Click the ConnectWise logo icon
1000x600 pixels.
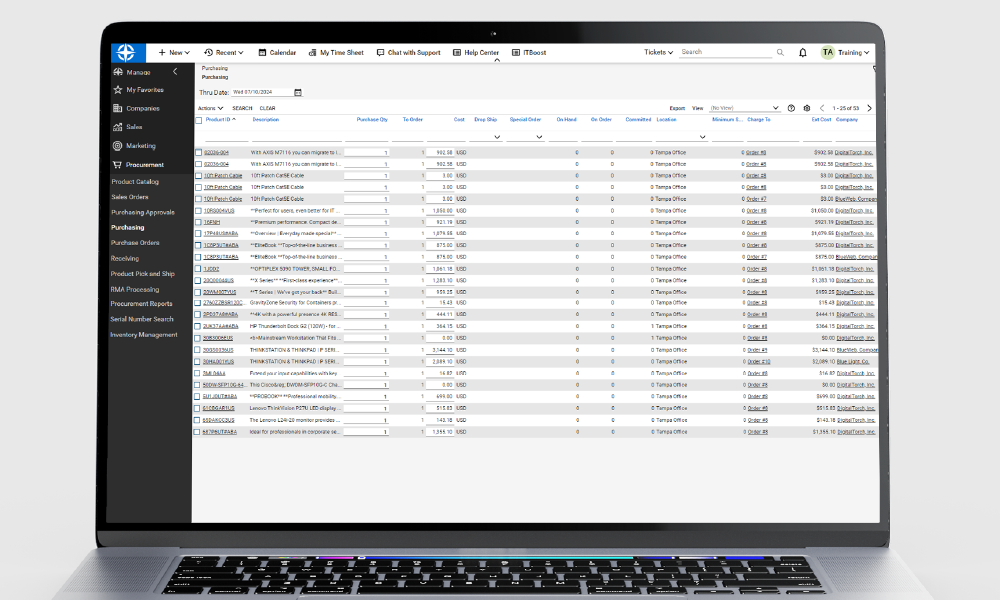point(126,52)
